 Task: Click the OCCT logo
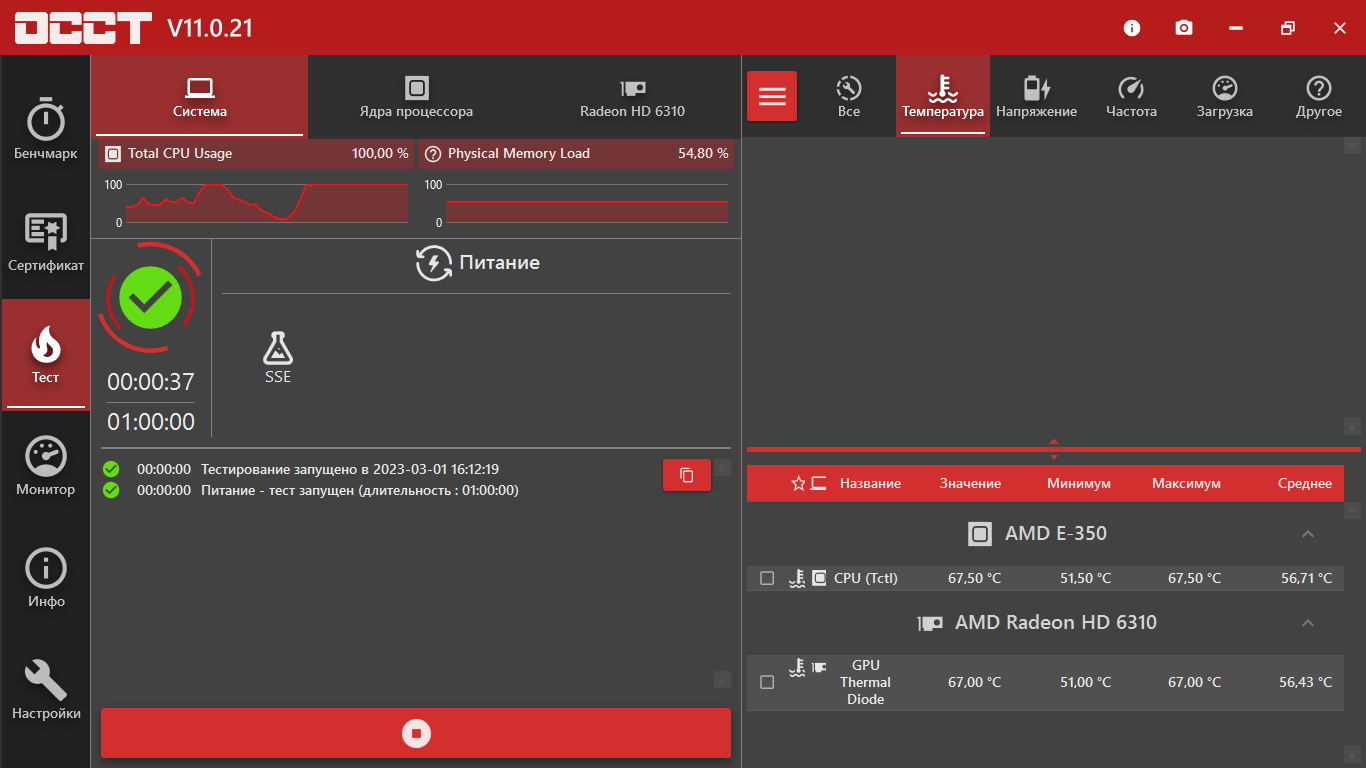coord(83,28)
